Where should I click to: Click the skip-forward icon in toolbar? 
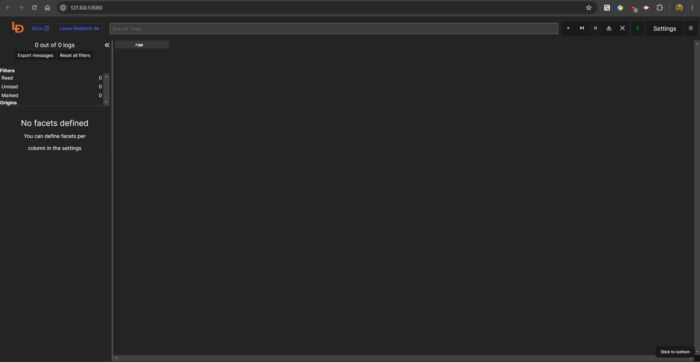click(x=582, y=28)
